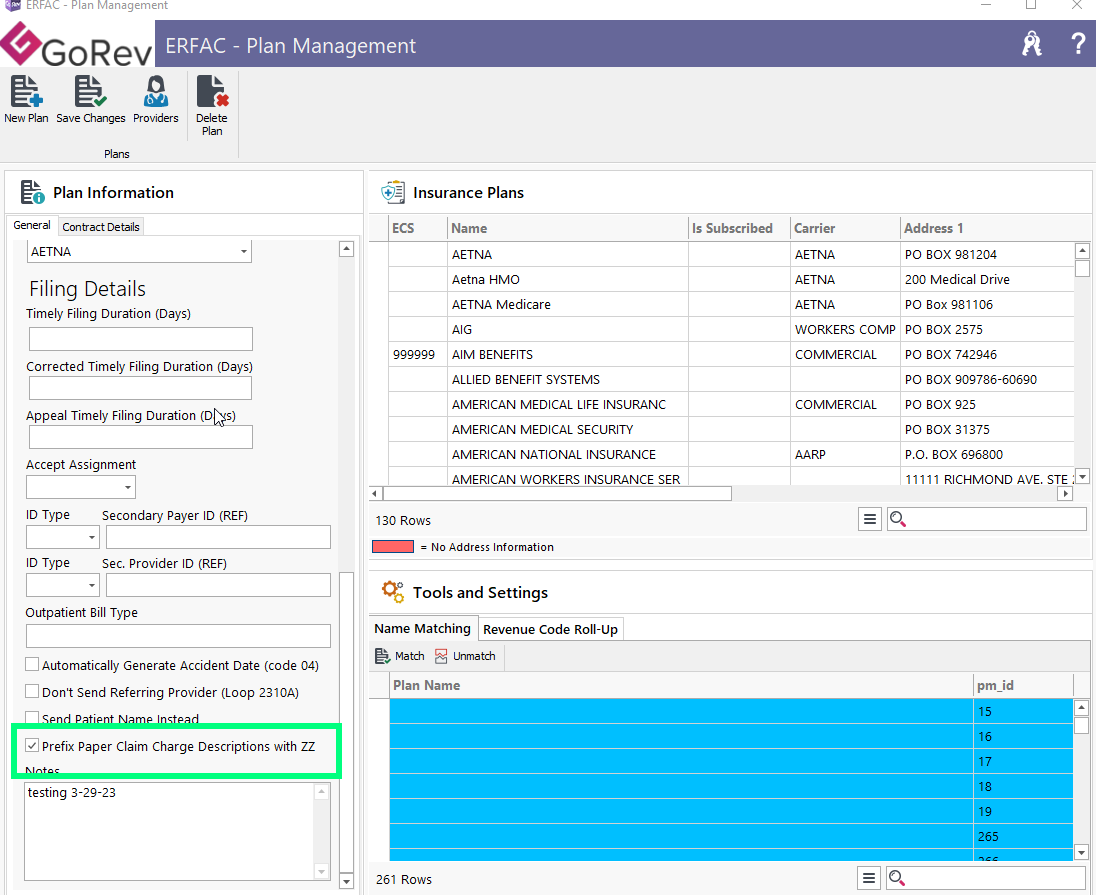
Task: Toggle Don't Send Referring Provider checkbox
Action: coord(32,692)
